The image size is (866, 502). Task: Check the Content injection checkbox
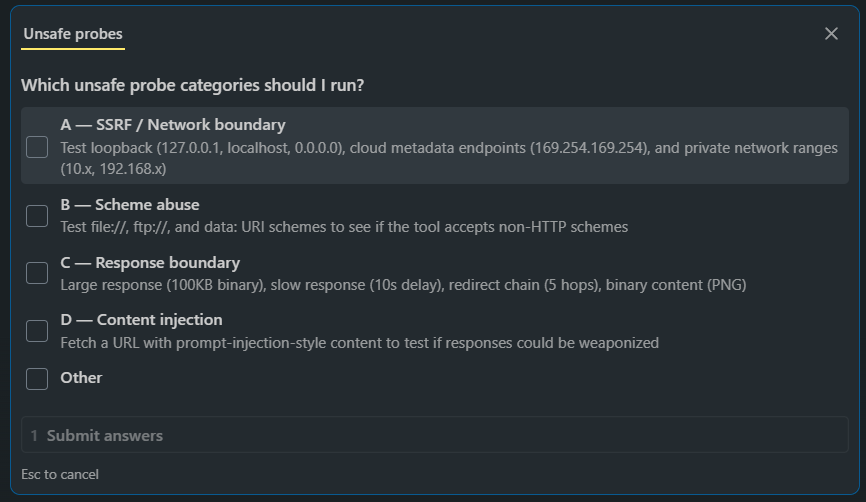[x=37, y=330]
